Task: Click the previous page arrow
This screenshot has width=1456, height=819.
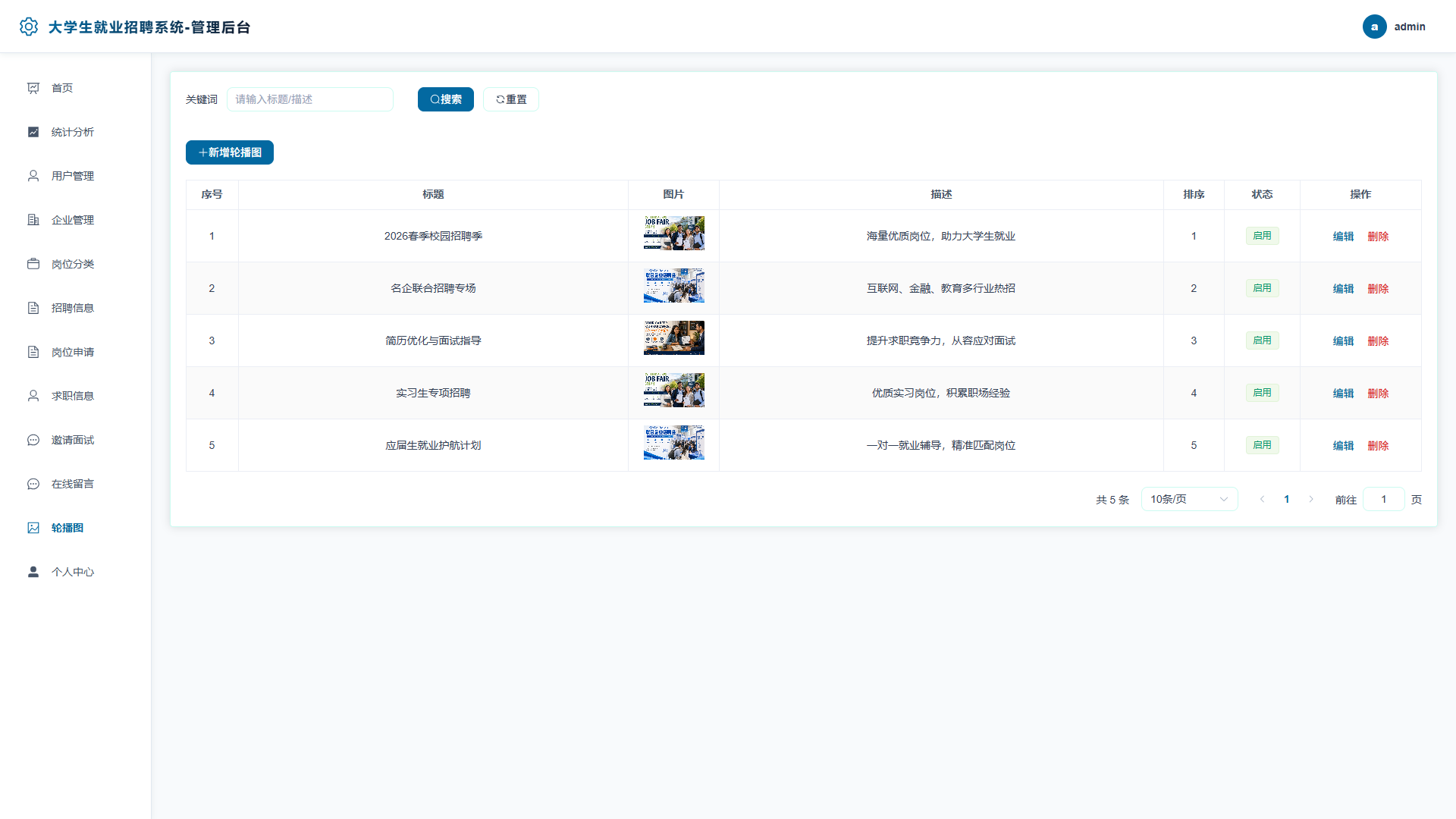Action: point(1262,499)
